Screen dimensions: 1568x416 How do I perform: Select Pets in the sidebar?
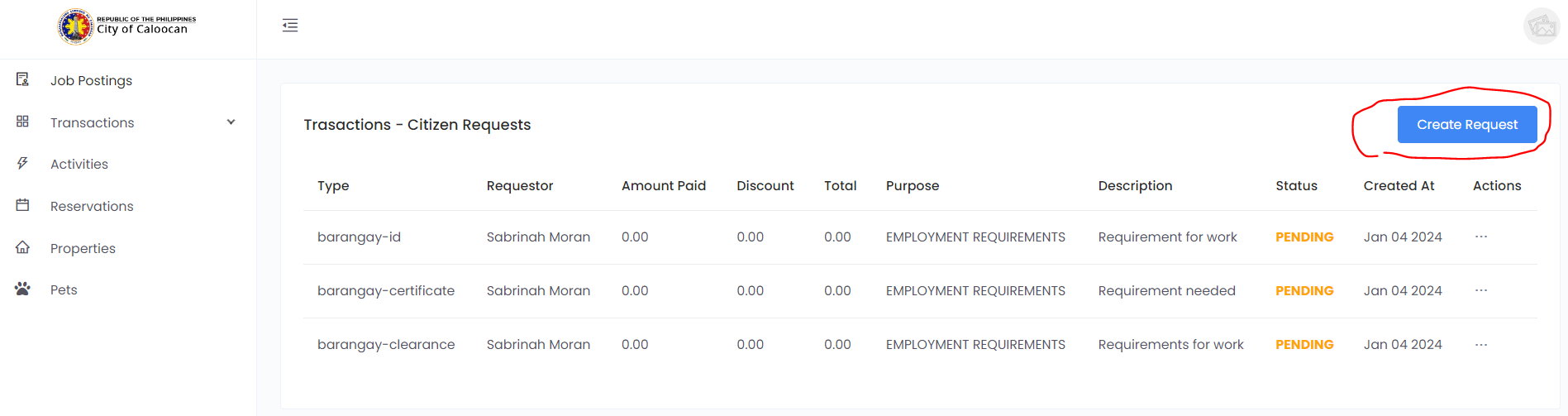(x=64, y=289)
